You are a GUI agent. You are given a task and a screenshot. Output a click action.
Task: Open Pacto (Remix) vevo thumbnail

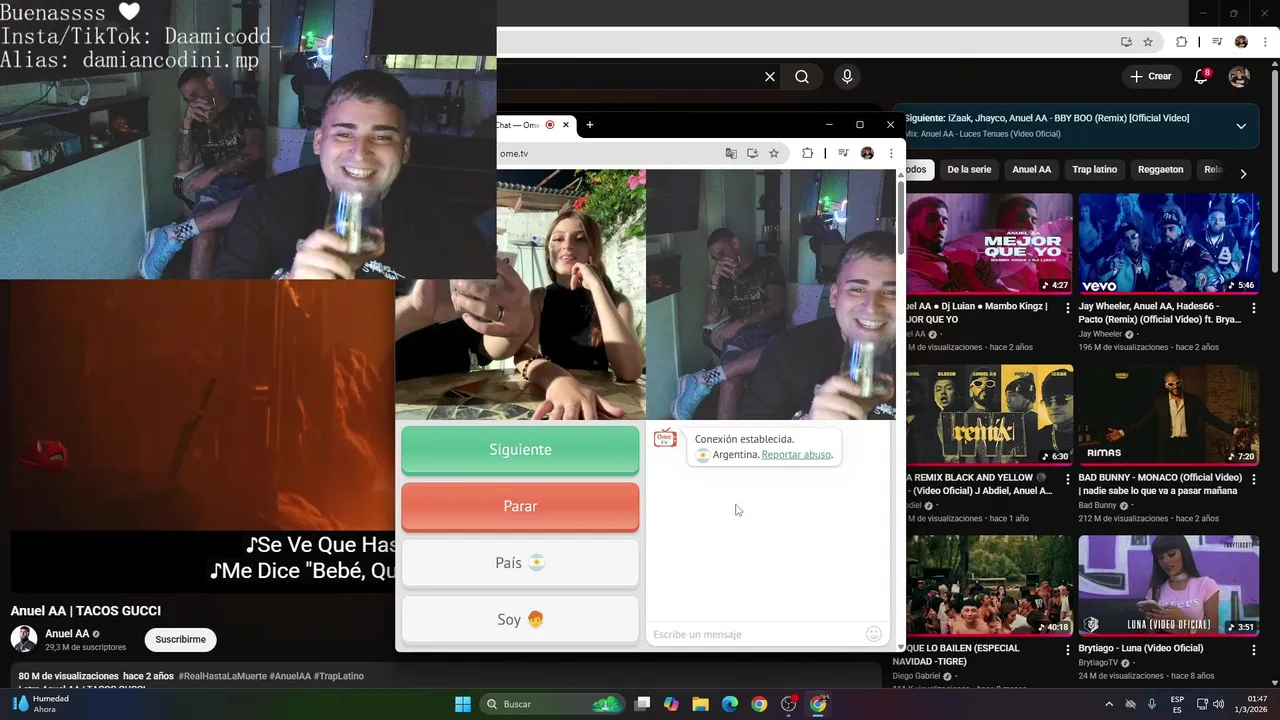tap(1168, 244)
